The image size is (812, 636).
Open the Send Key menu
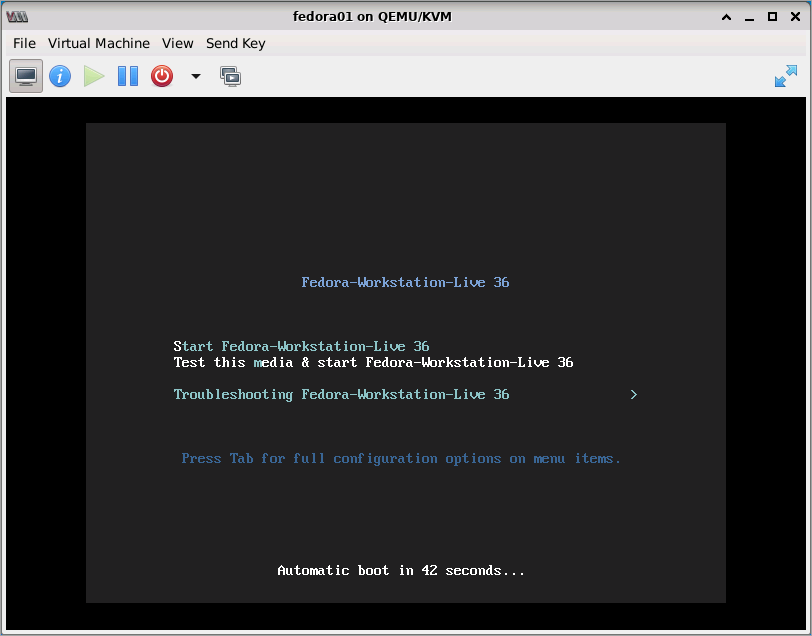pyautogui.click(x=236, y=44)
